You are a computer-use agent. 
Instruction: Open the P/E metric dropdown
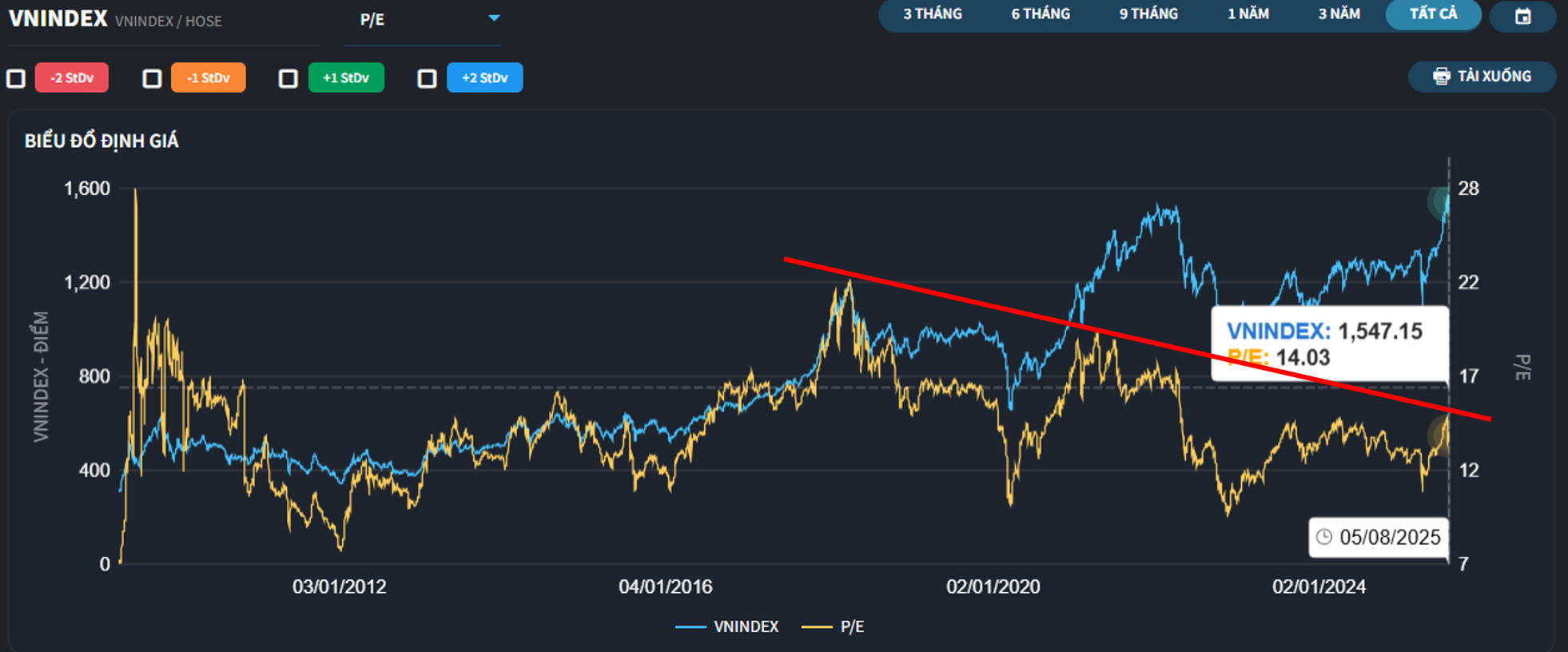click(424, 20)
